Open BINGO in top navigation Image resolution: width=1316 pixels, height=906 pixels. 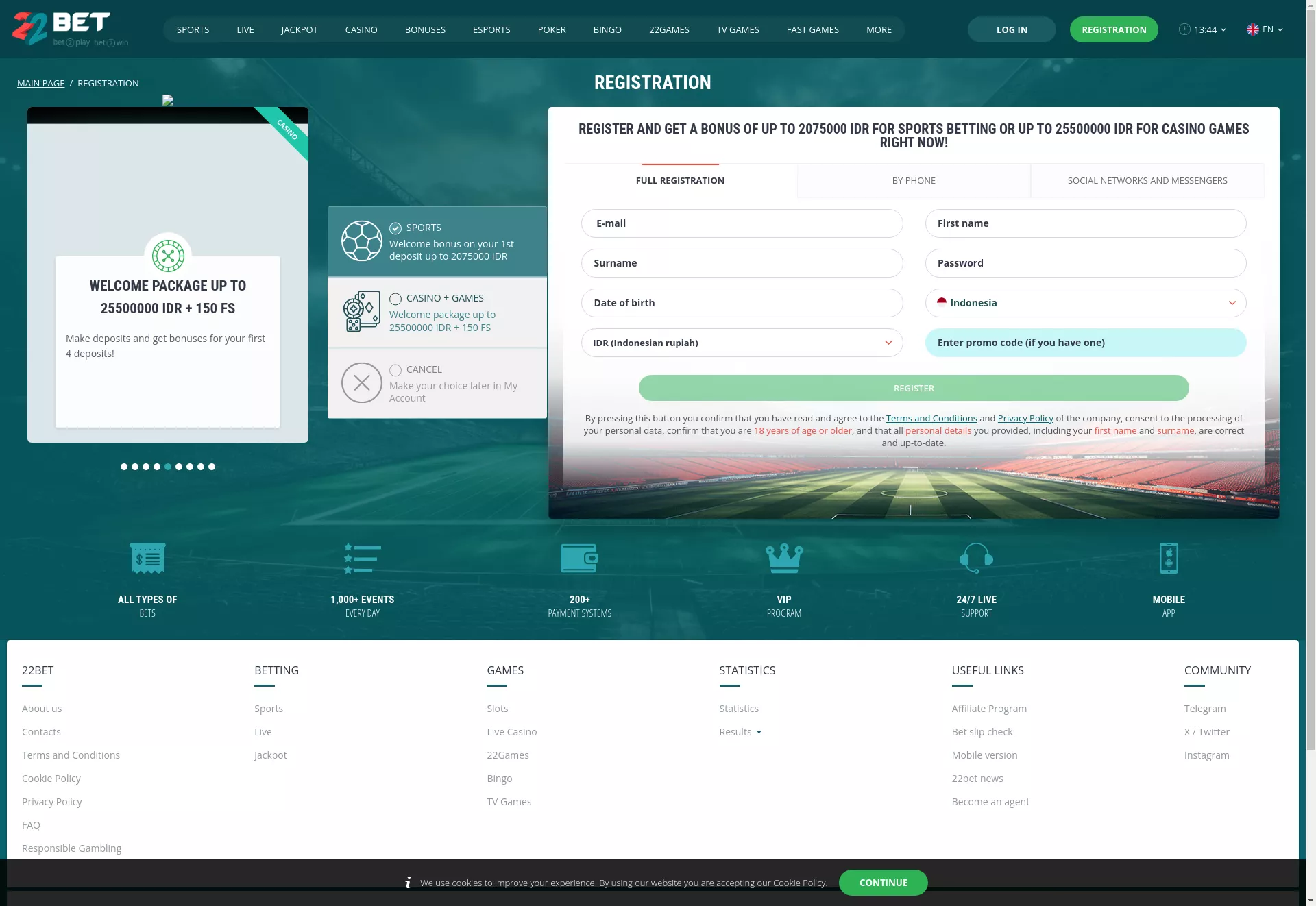point(607,29)
